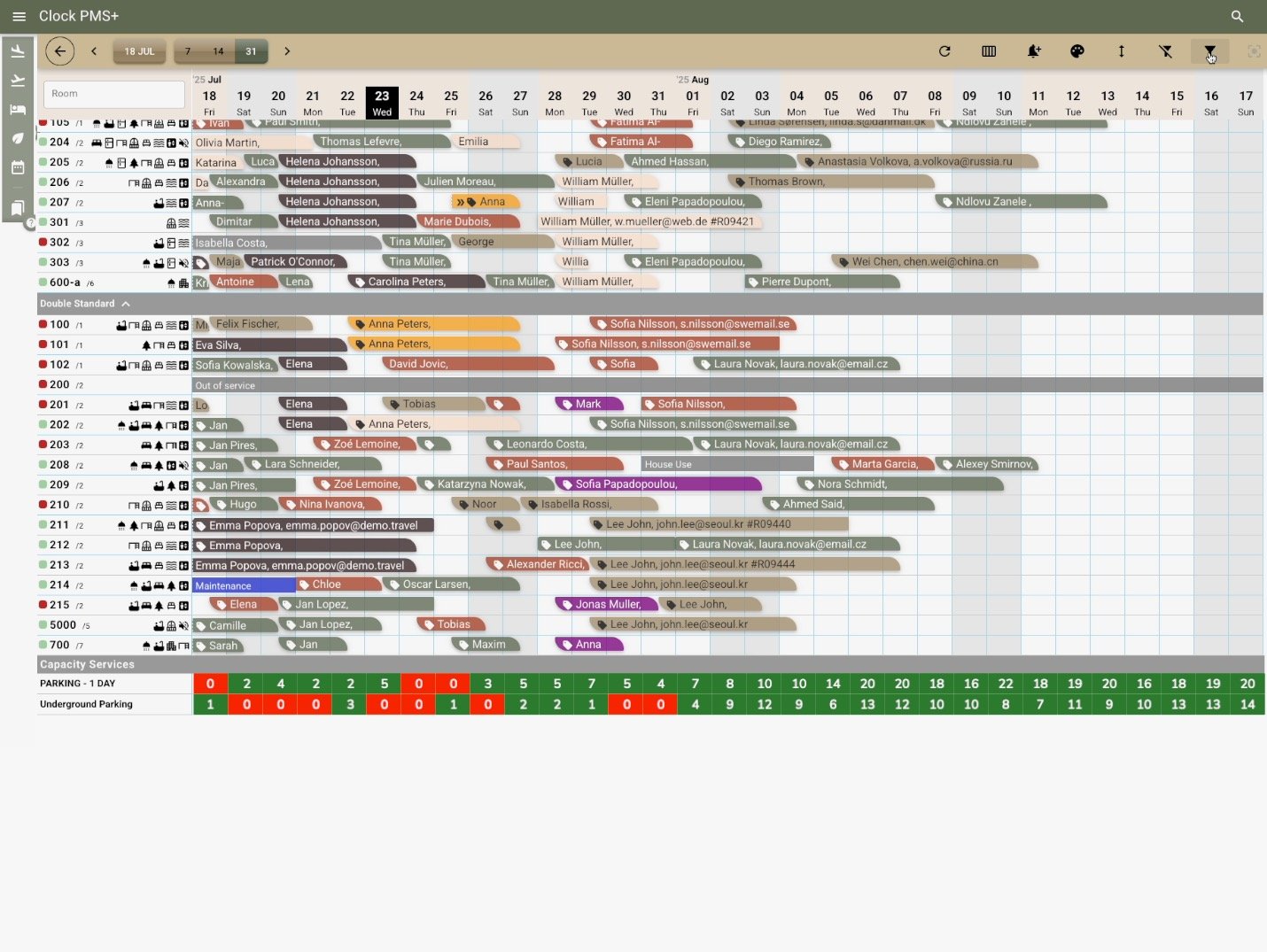Open the departures icon in left sidebar
This screenshot has width=1267, height=952.
tap(18, 81)
